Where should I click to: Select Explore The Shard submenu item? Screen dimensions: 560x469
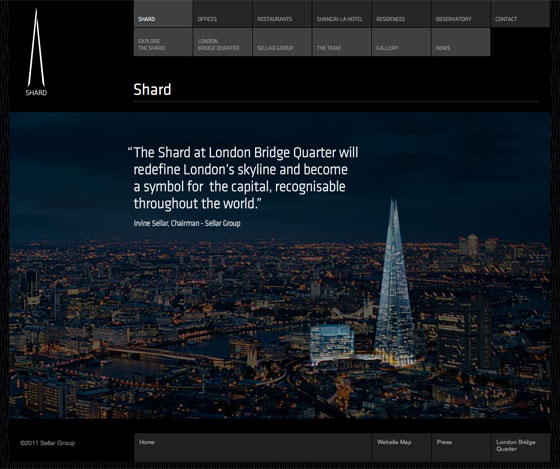163,42
